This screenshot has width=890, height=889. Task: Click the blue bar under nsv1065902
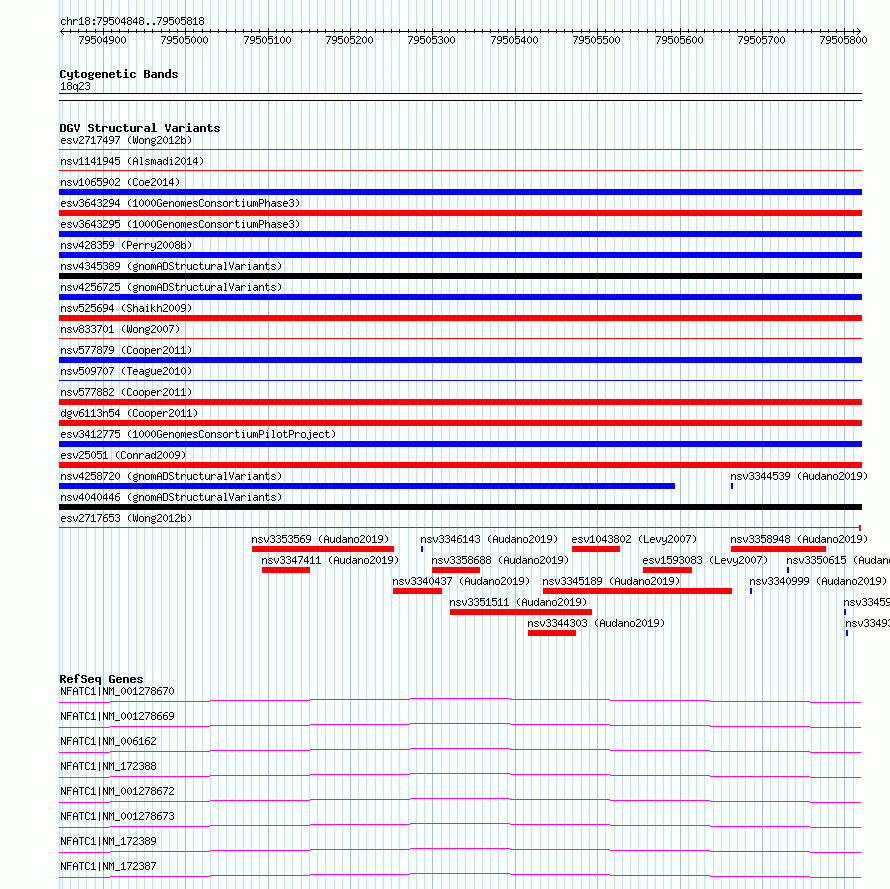click(460, 192)
